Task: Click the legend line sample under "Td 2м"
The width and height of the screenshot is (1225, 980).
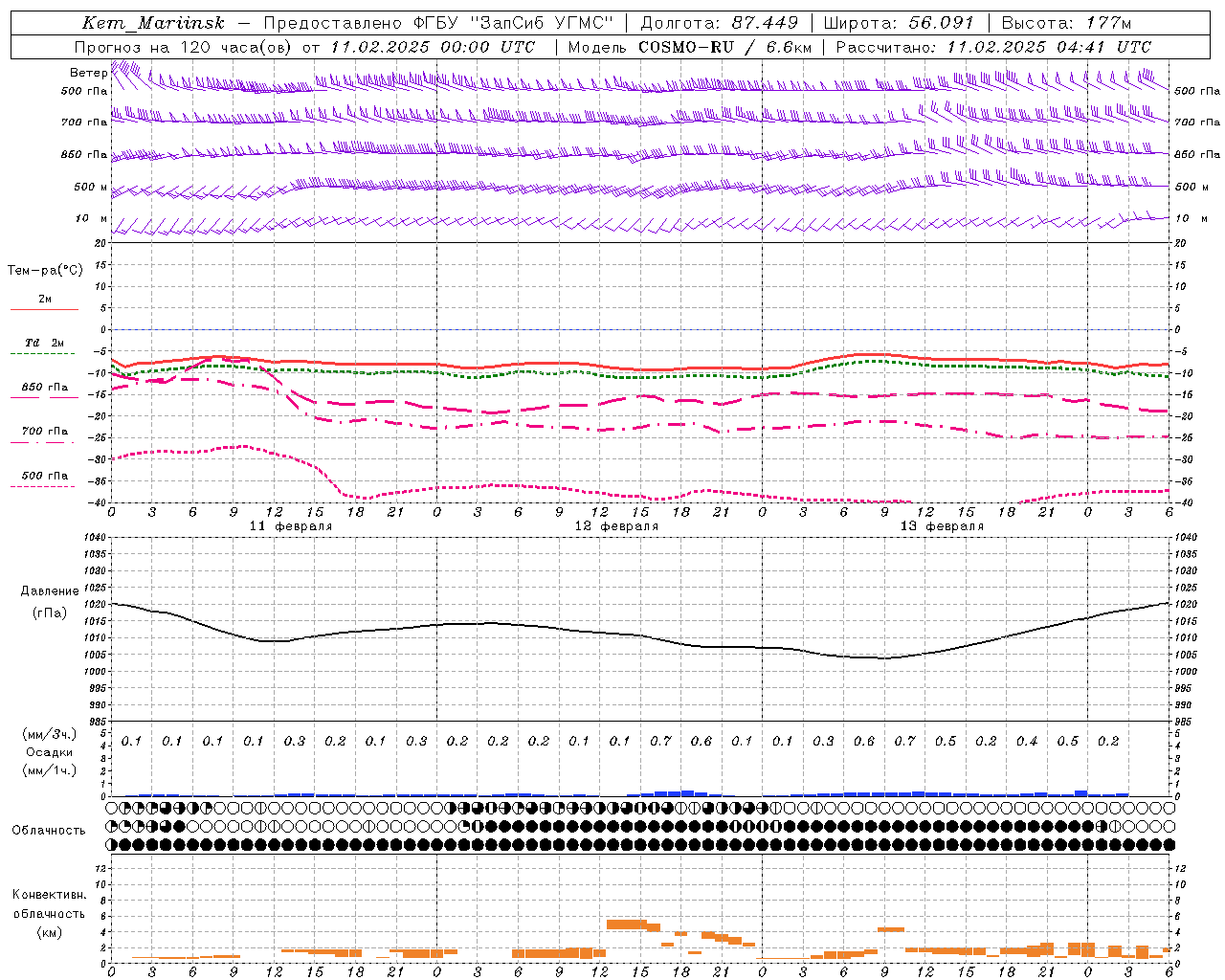Action: coord(43,354)
